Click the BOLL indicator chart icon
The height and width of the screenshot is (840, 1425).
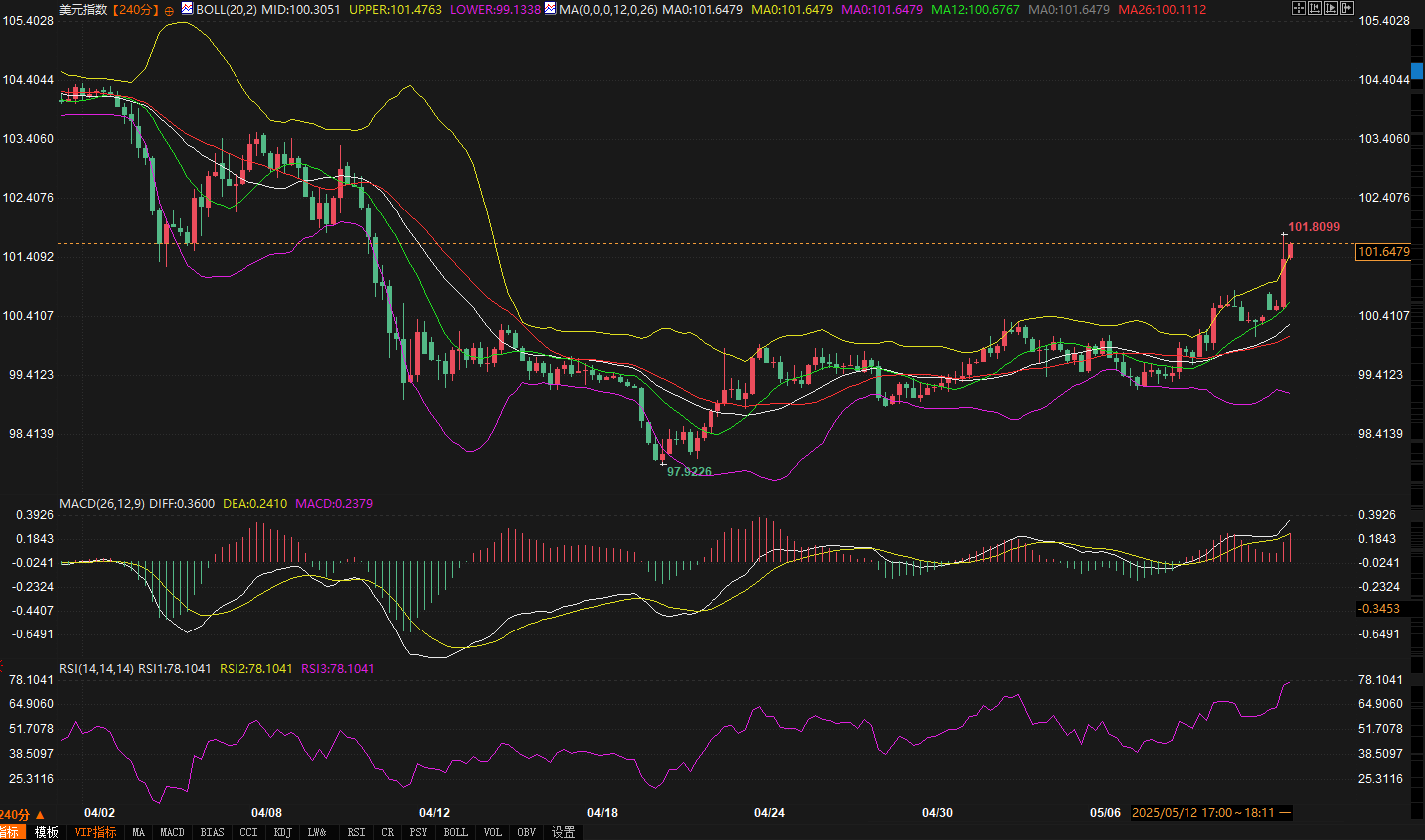[187, 8]
